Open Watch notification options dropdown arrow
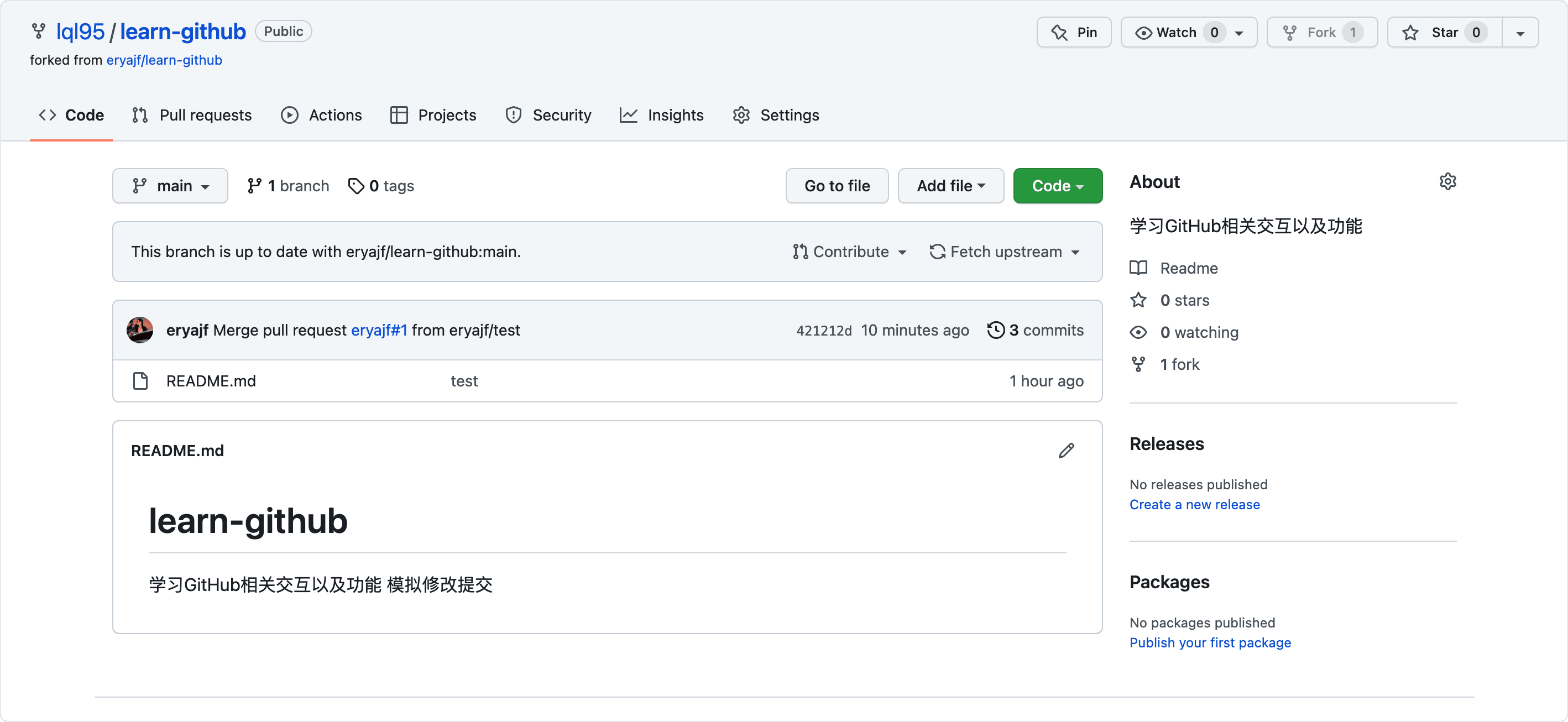Image resolution: width=1568 pixels, height=722 pixels. coord(1239,33)
